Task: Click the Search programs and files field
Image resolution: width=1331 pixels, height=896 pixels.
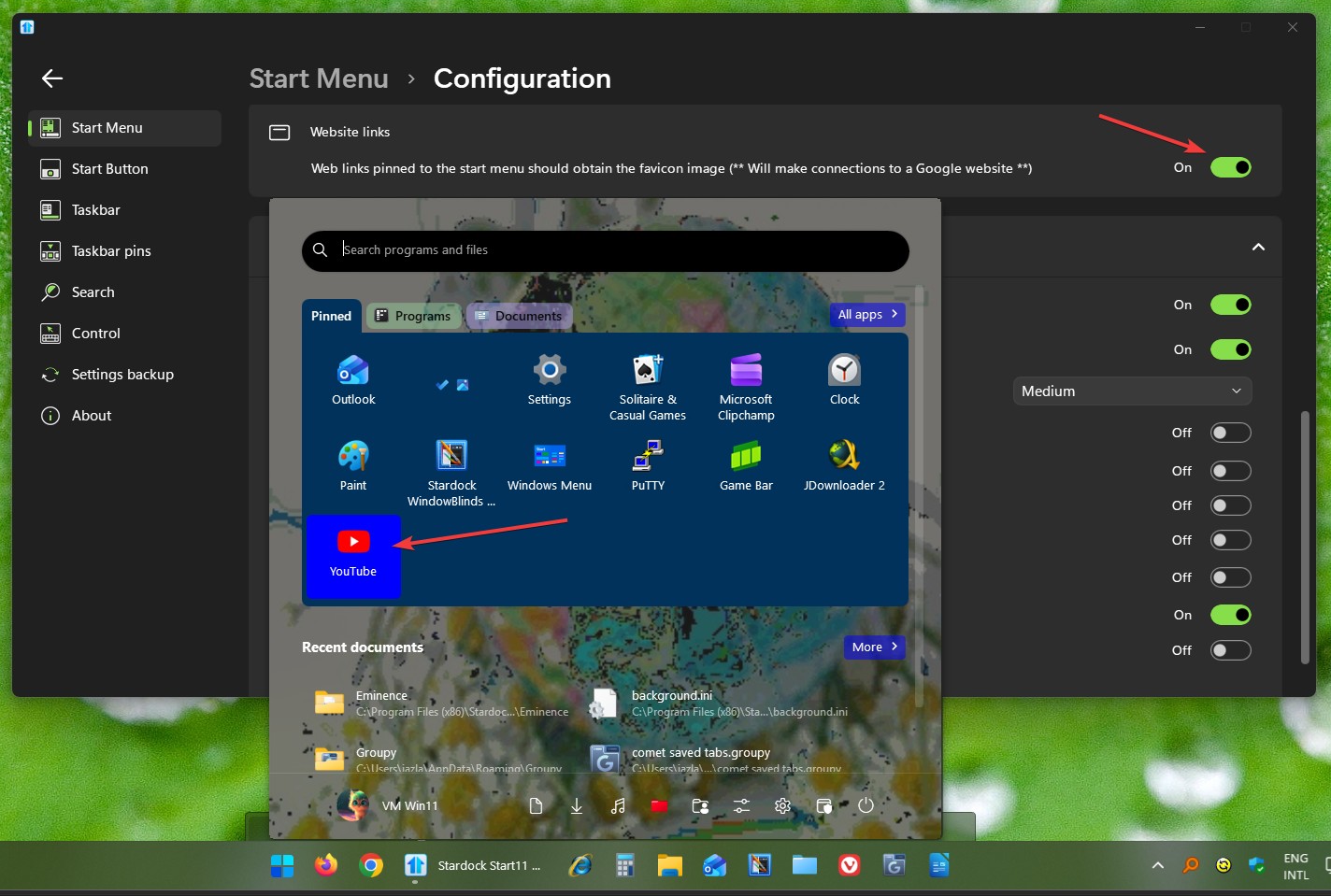Action: click(x=617, y=250)
